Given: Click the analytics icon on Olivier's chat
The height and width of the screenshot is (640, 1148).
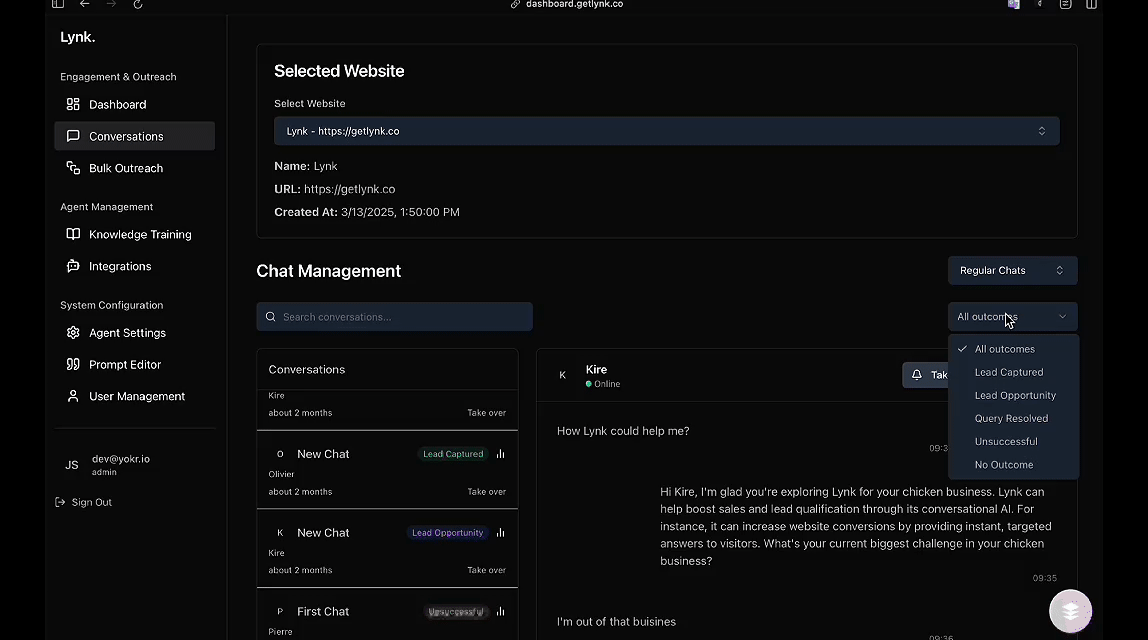Looking at the screenshot, I should tap(500, 454).
